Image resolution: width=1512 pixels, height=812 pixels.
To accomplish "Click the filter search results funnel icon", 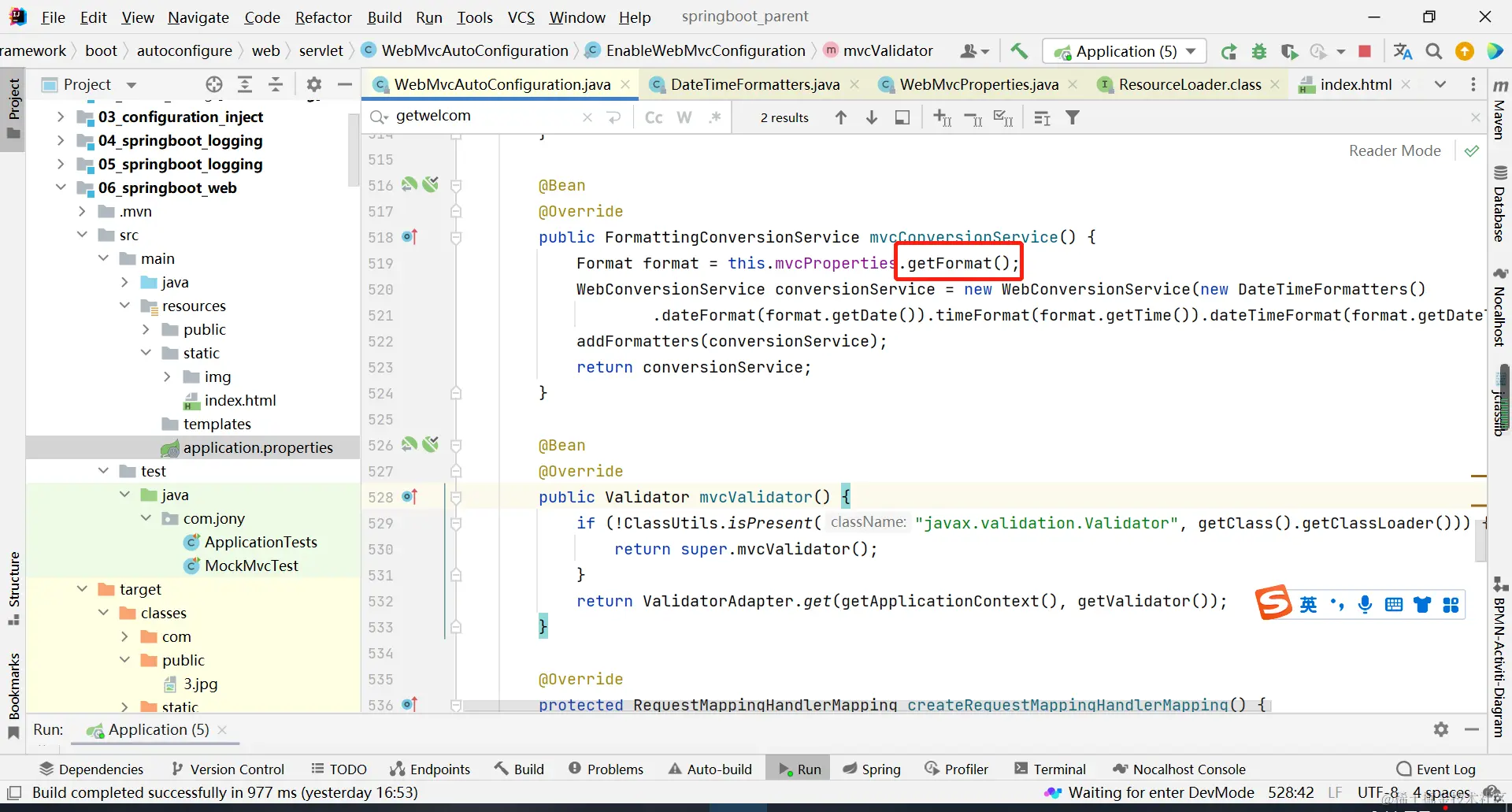I will coord(1073,117).
